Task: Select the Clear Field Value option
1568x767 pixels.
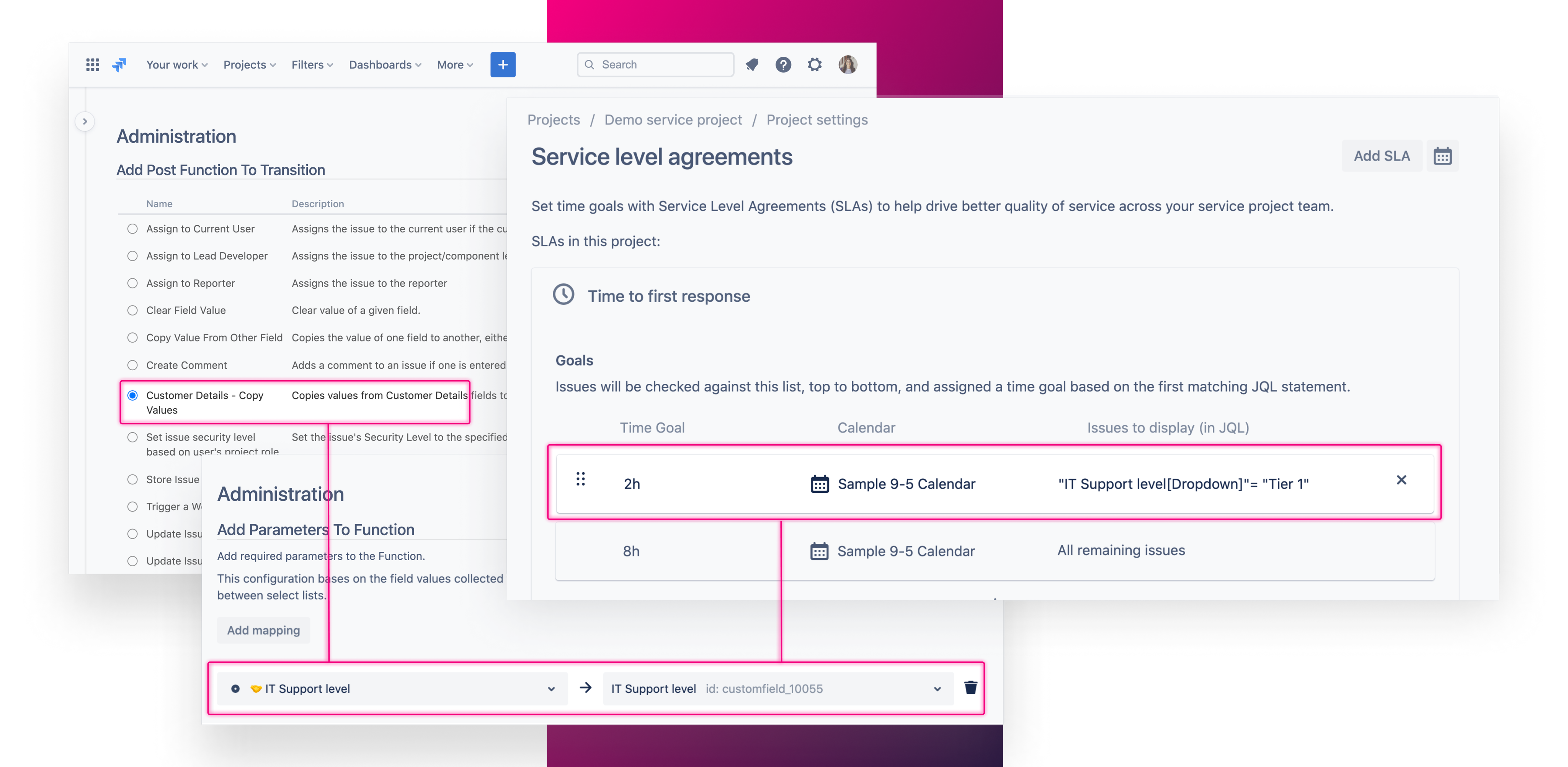Action: pos(133,311)
